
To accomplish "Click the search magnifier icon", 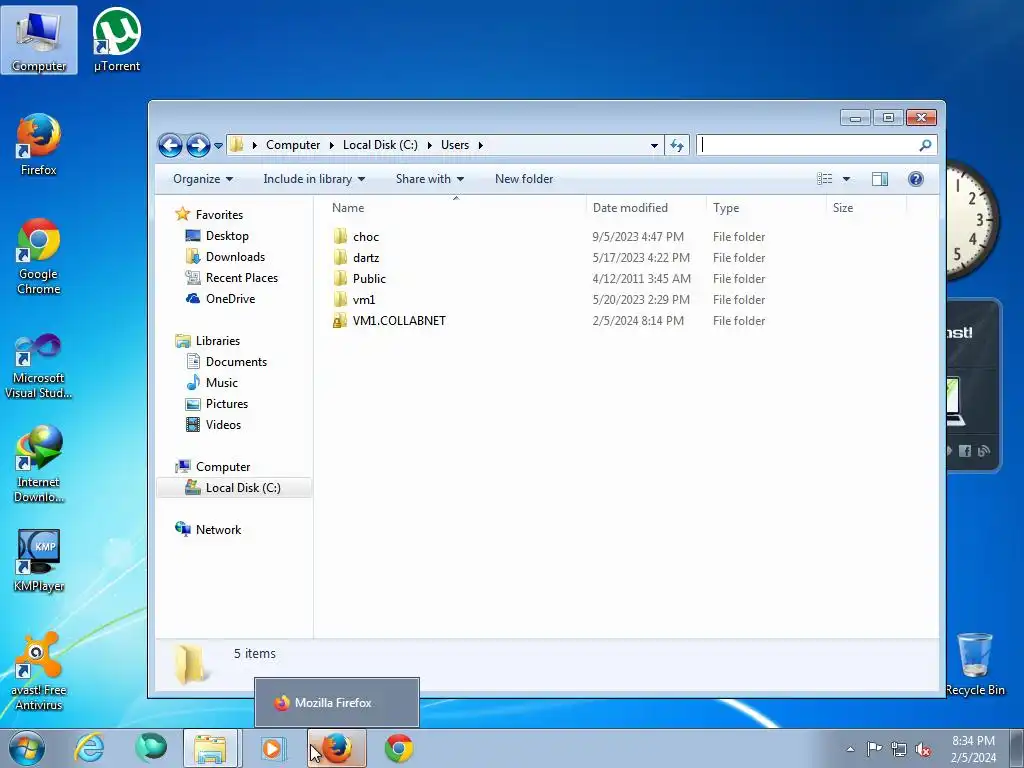I will pyautogui.click(x=925, y=145).
